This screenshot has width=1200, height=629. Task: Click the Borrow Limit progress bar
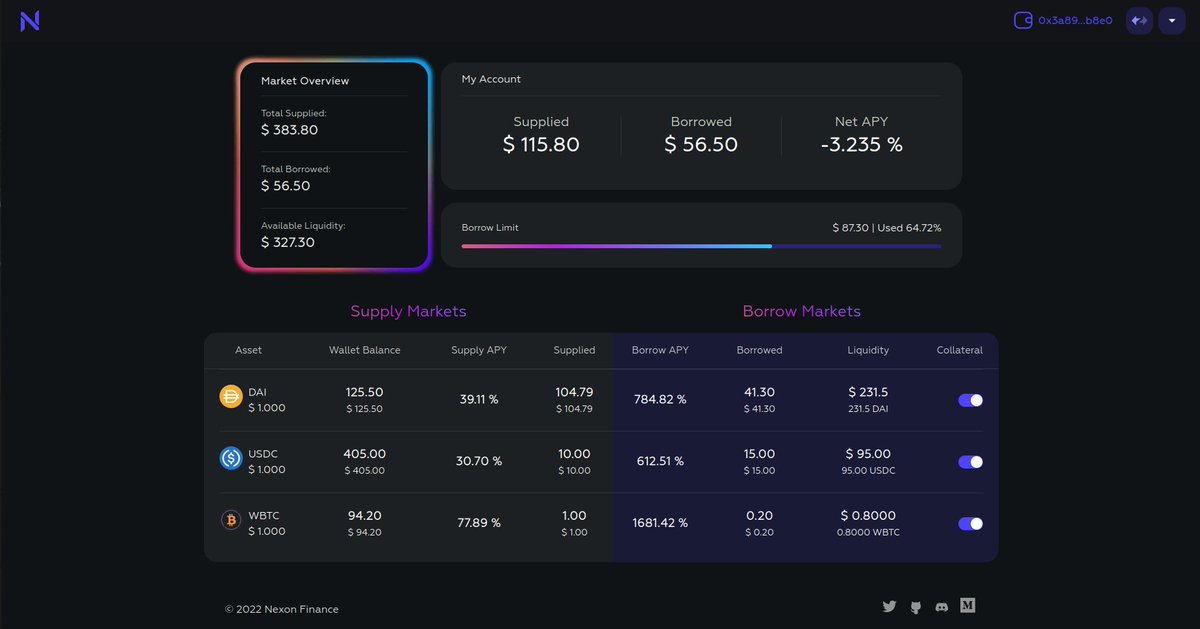[x=700, y=245]
